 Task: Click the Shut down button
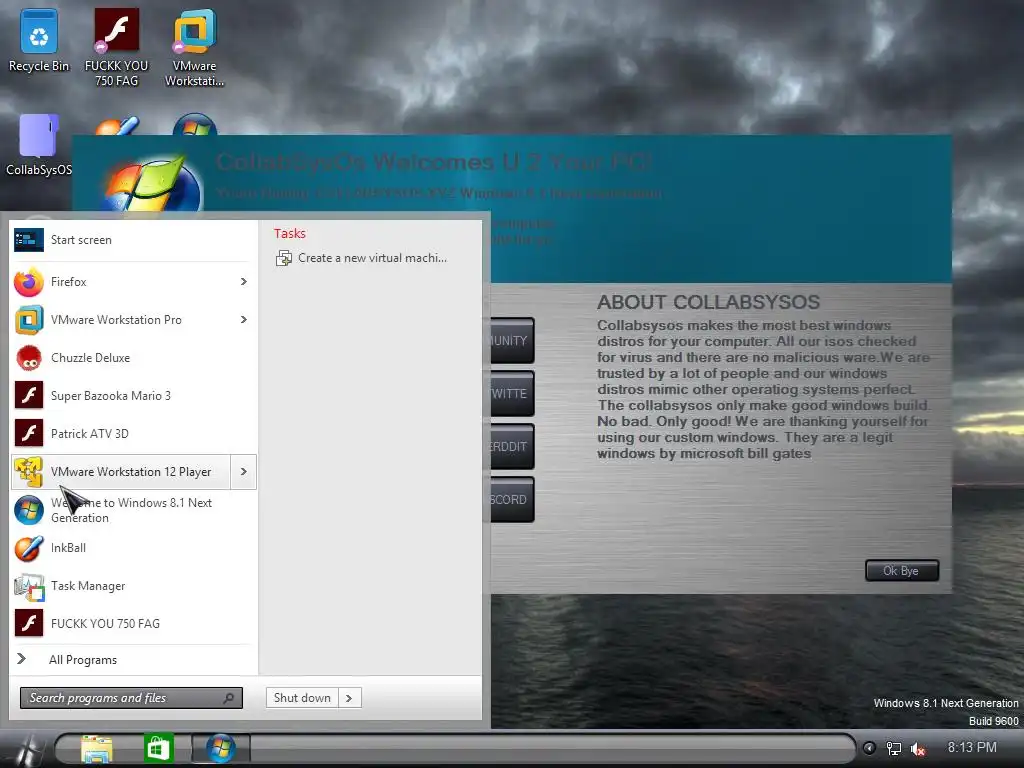(x=302, y=698)
